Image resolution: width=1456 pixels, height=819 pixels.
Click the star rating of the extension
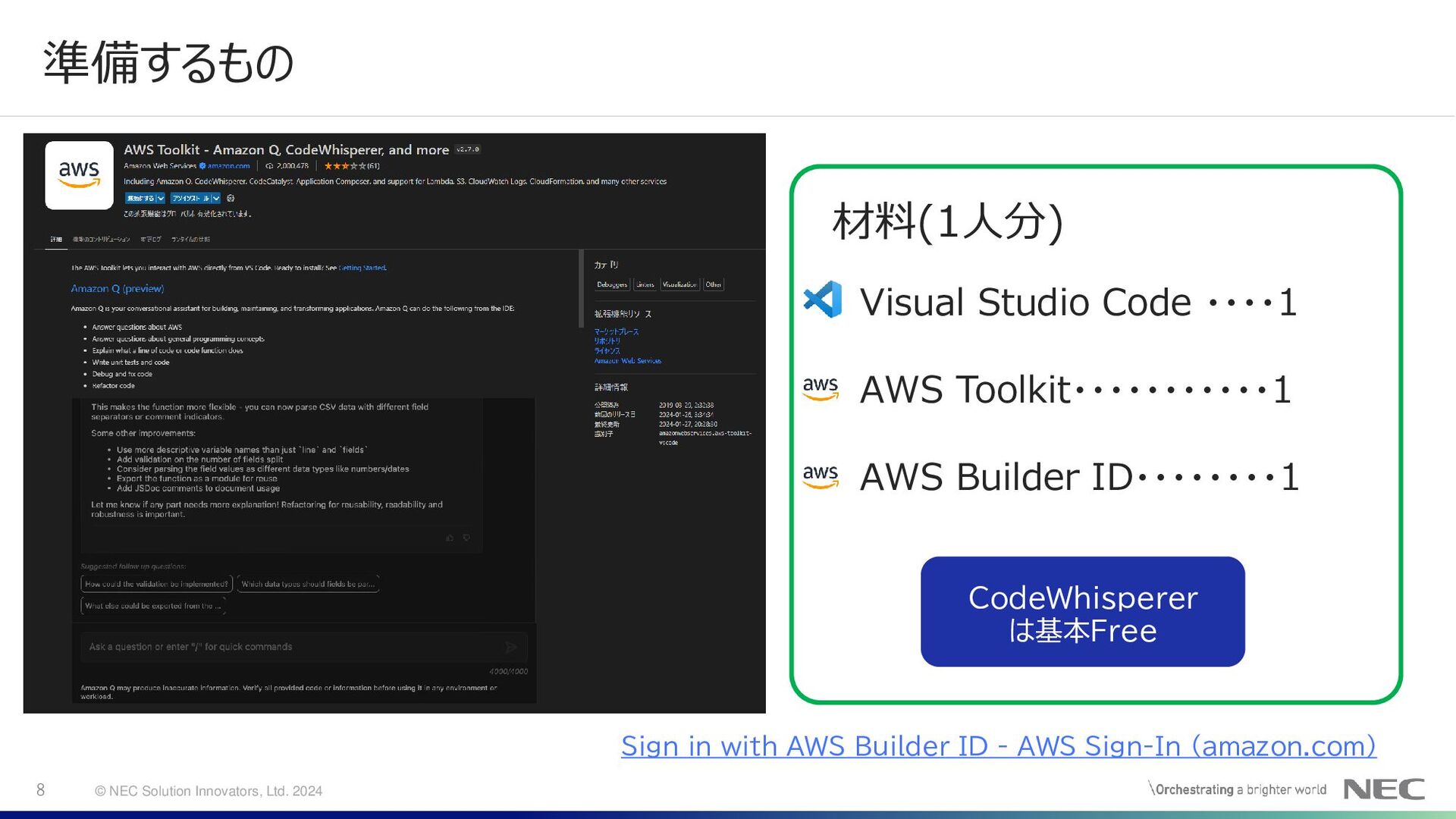coord(345,165)
